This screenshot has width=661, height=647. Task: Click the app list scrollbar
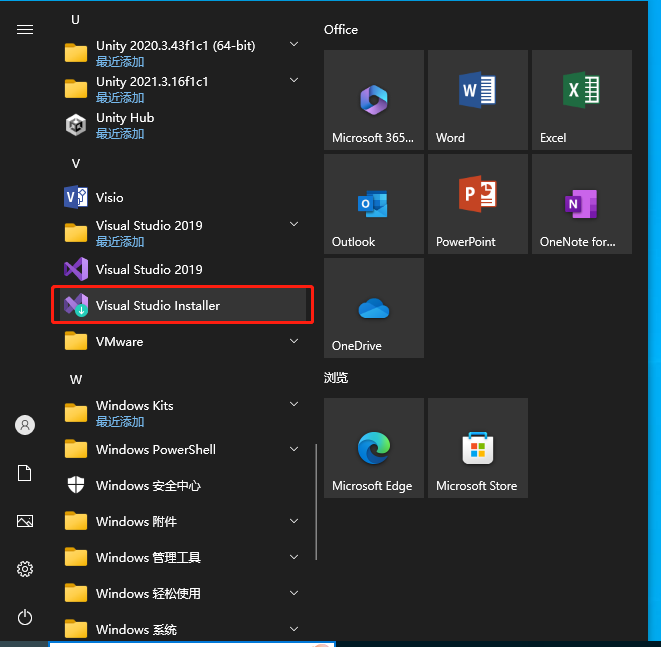pyautogui.click(x=316, y=502)
